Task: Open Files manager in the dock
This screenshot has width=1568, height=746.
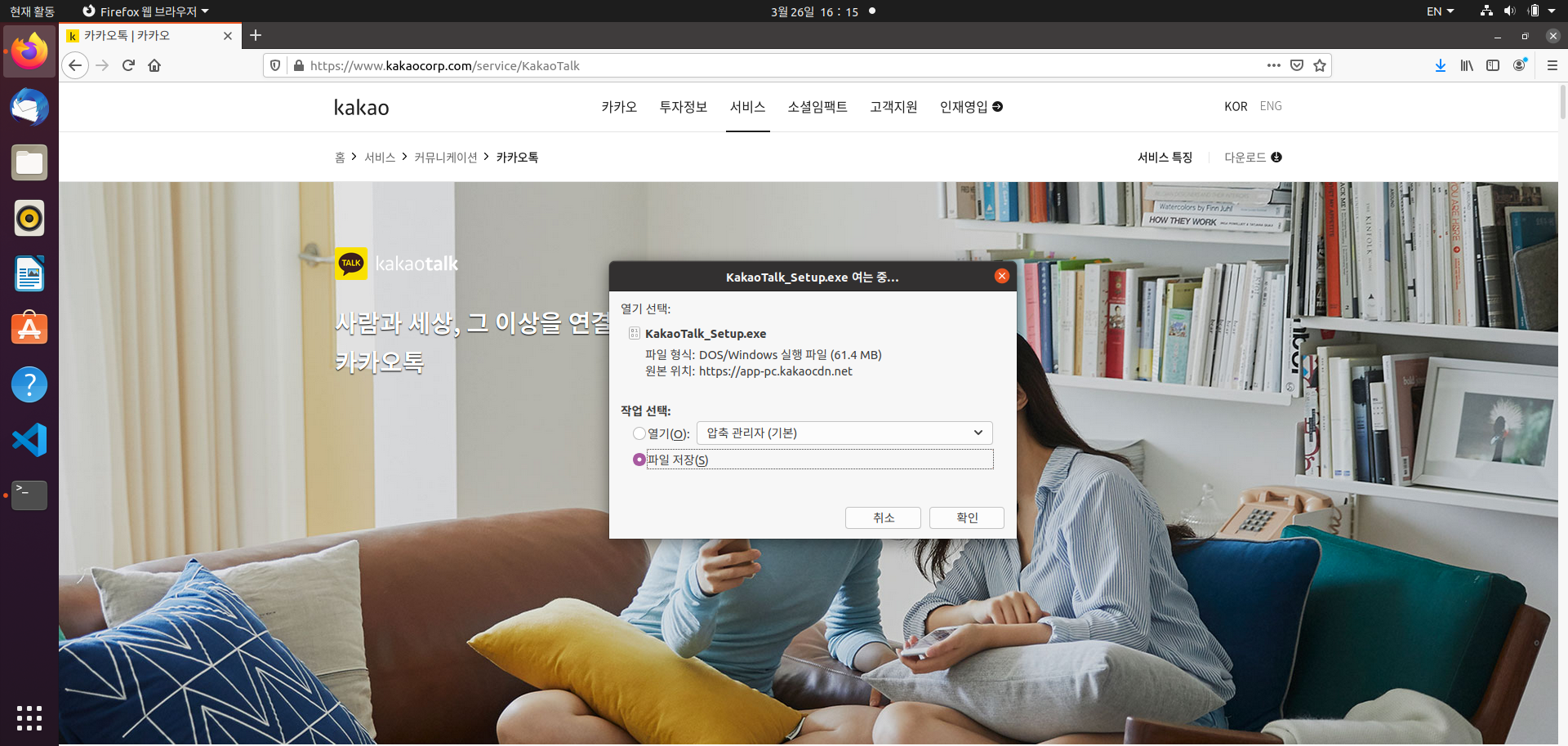Action: [x=29, y=162]
